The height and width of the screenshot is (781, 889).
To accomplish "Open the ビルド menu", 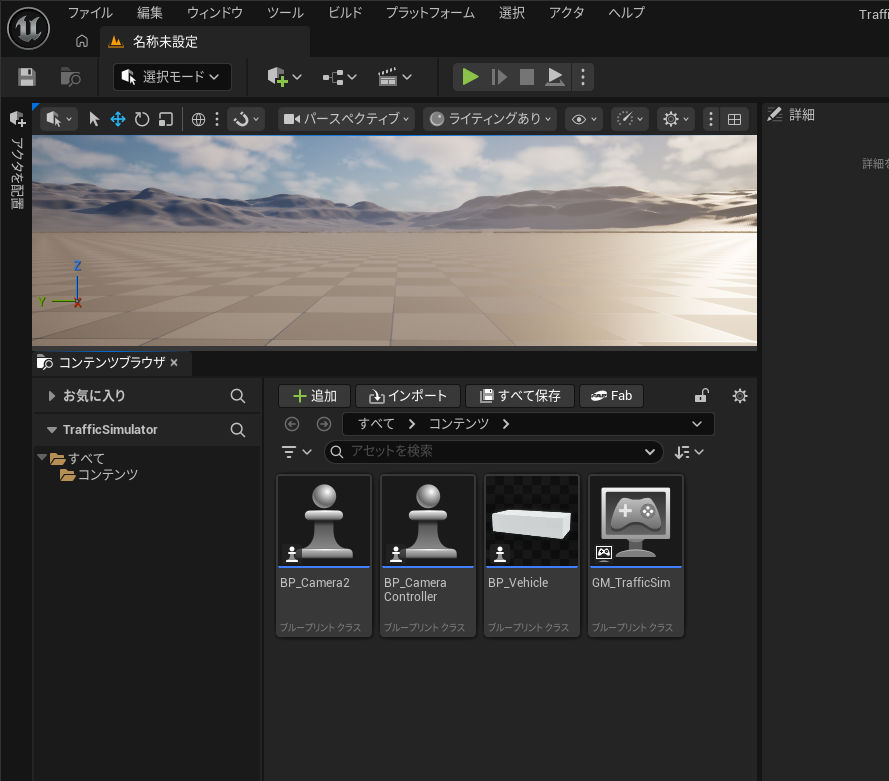I will 345,13.
